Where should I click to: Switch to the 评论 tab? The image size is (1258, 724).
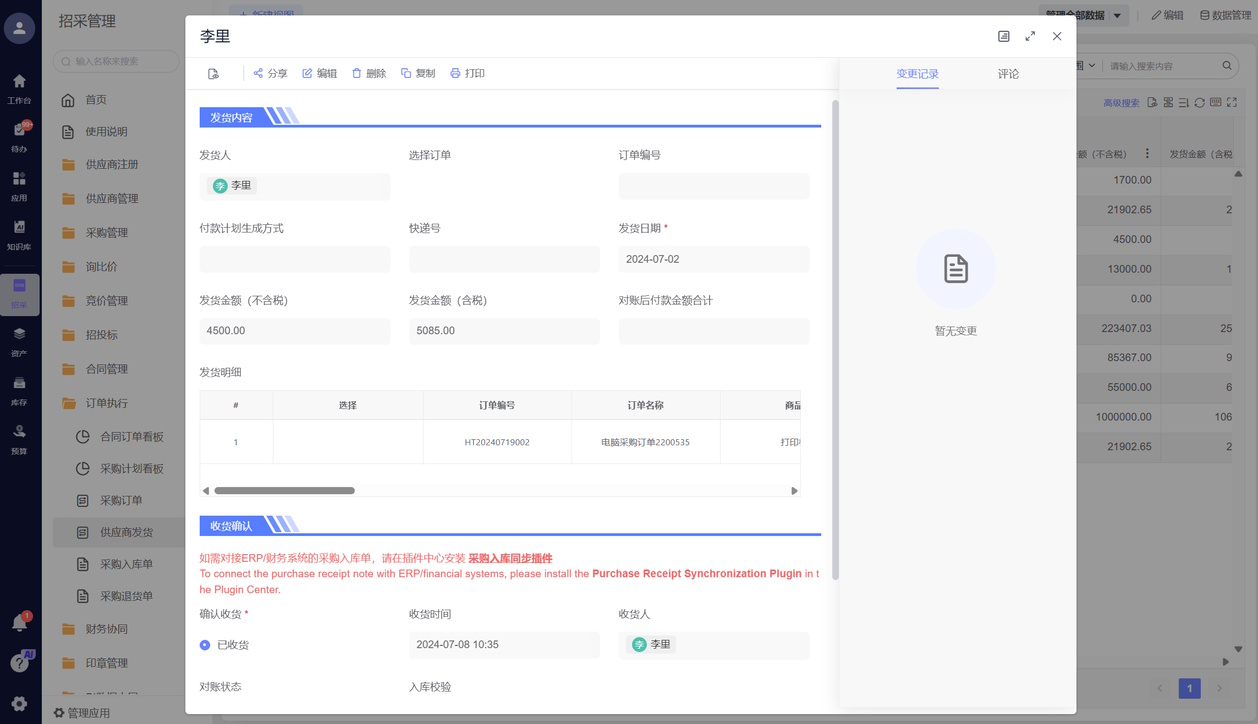point(1008,74)
